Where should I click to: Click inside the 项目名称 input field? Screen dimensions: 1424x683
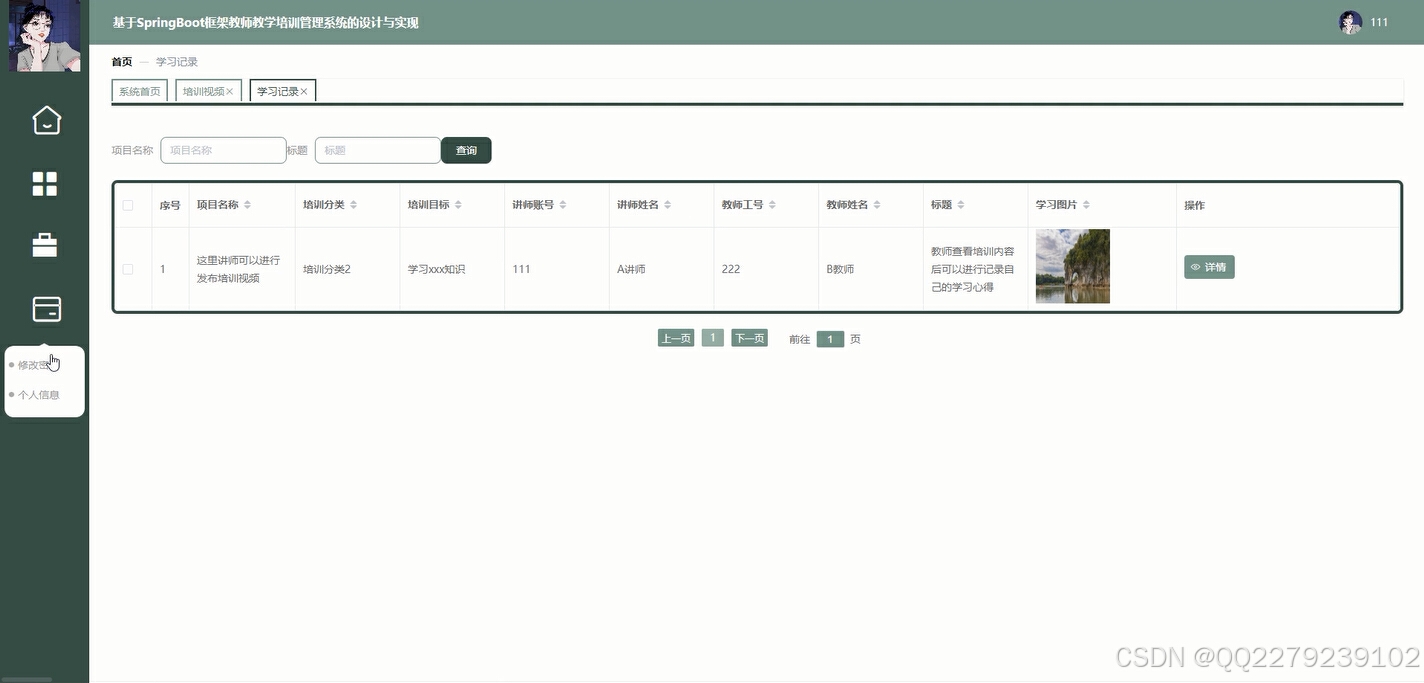pos(223,150)
